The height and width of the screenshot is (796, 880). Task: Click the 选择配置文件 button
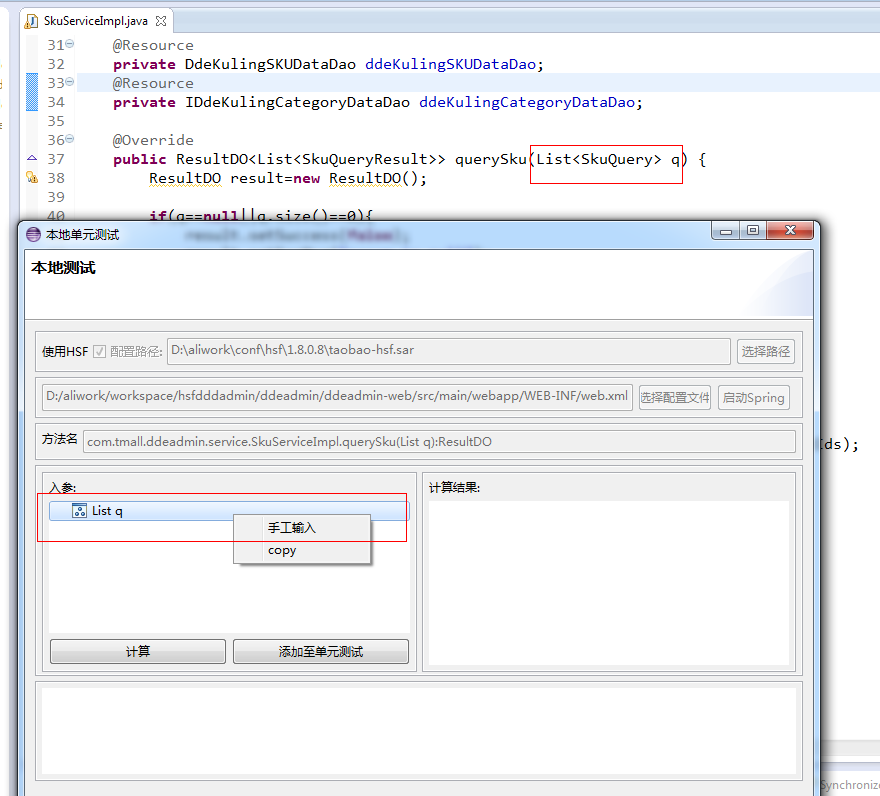click(x=675, y=397)
